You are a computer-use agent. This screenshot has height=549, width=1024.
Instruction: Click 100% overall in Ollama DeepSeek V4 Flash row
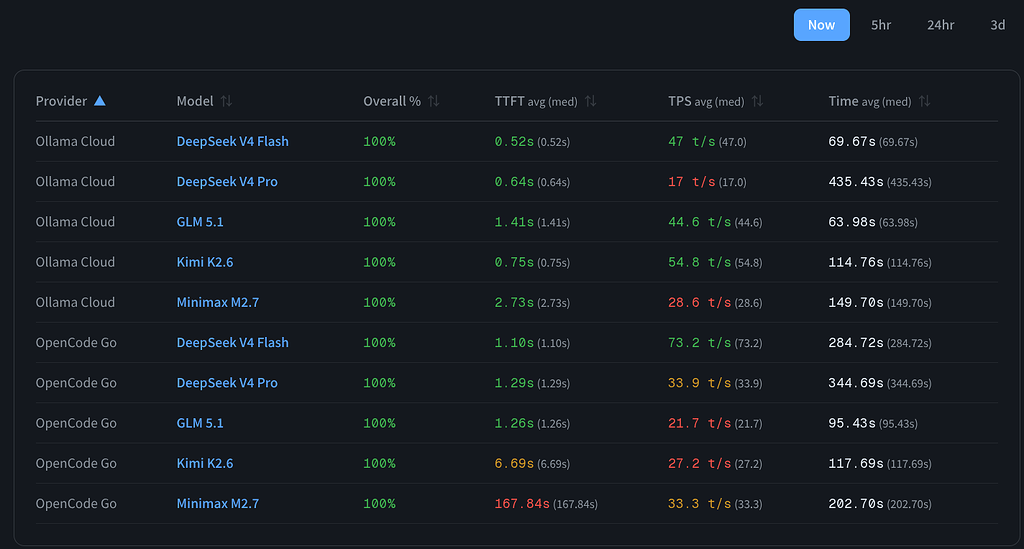coord(379,142)
